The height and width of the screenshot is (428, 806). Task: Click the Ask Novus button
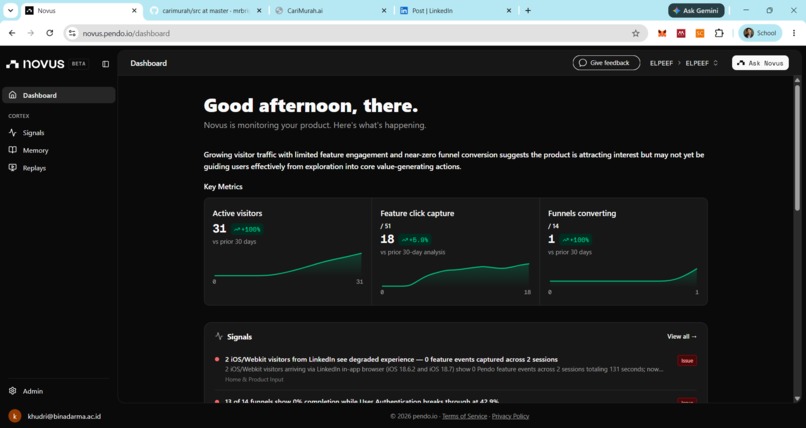pos(760,63)
